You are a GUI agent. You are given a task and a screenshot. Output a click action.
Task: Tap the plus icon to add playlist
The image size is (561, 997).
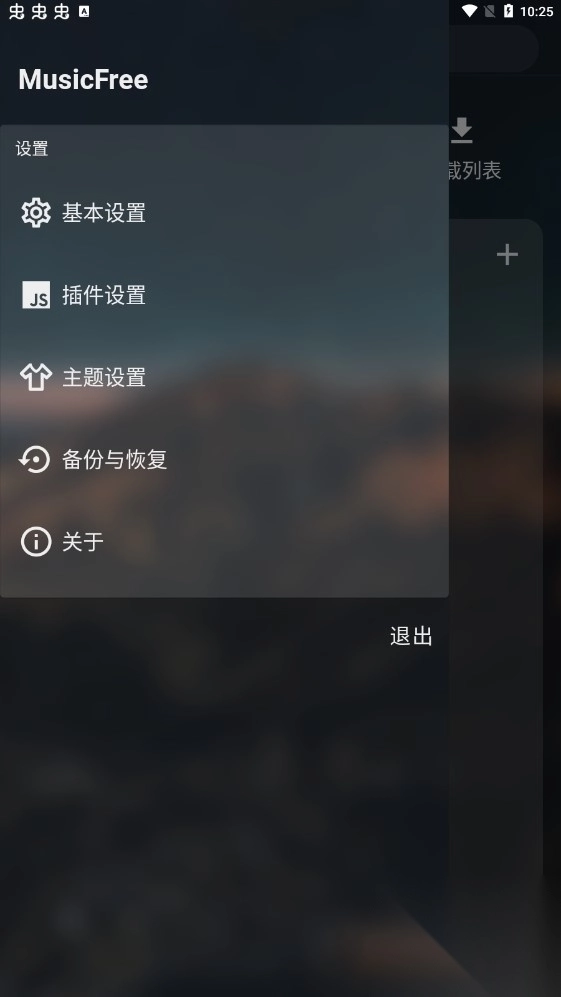click(x=507, y=254)
